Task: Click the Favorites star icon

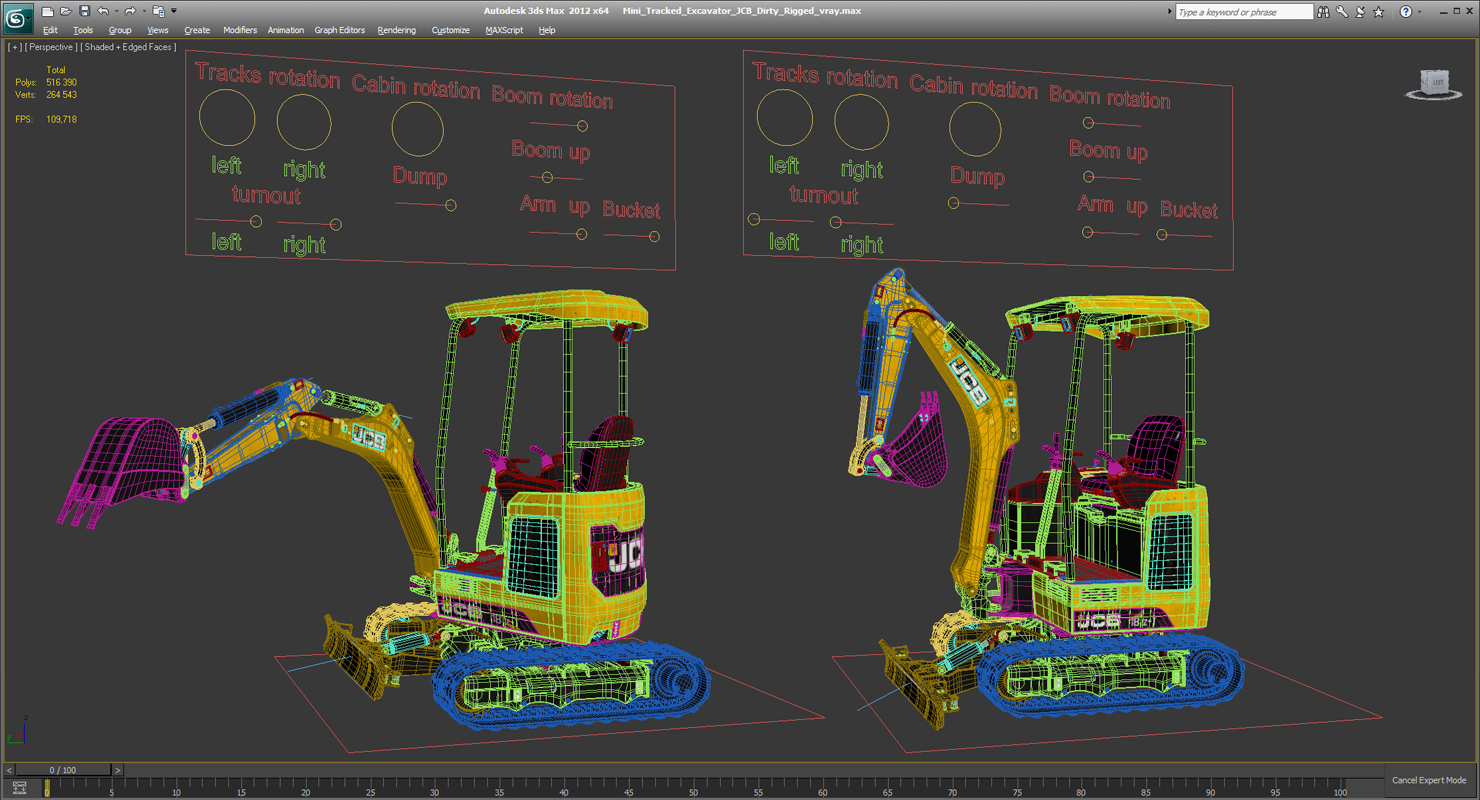Action: click(x=1379, y=12)
